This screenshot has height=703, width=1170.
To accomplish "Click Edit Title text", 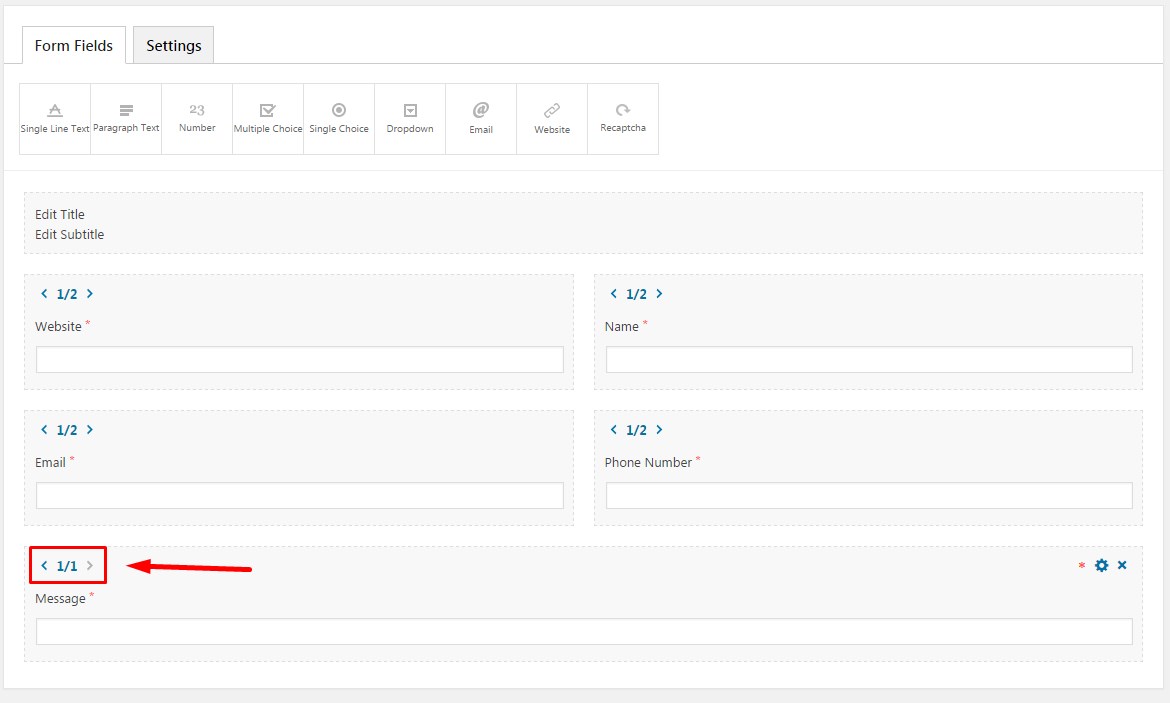I will coord(60,214).
